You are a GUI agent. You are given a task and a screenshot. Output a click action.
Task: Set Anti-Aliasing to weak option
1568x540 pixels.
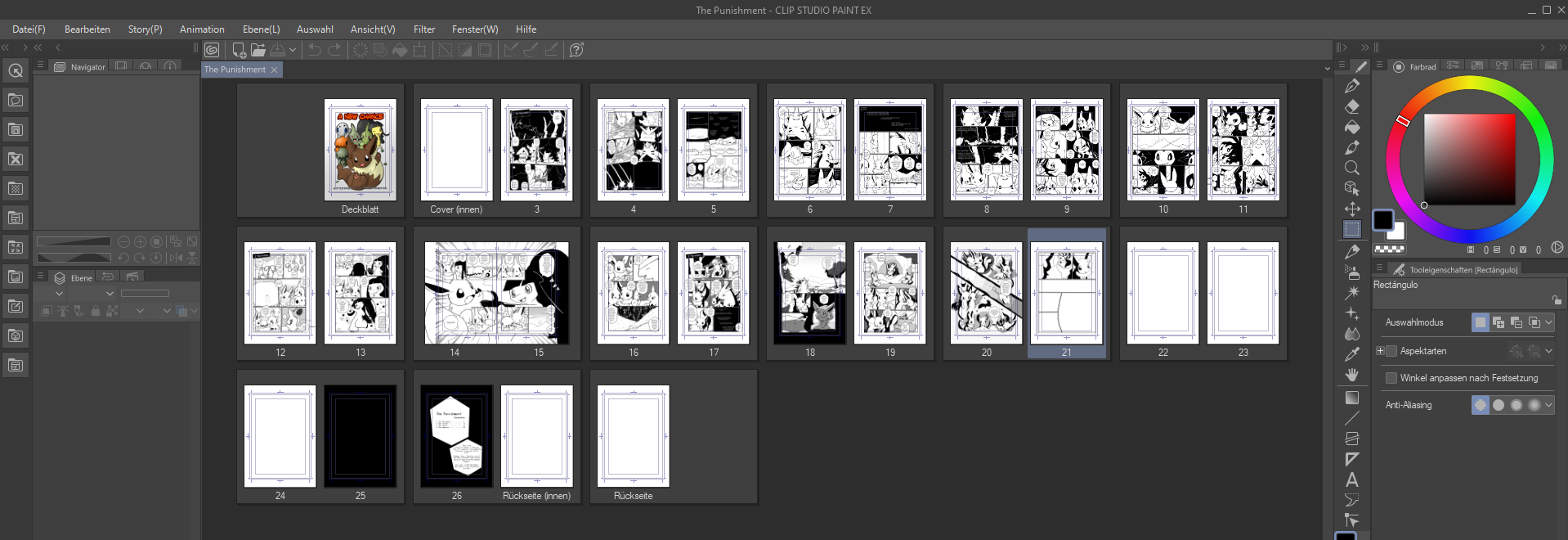click(x=1499, y=405)
